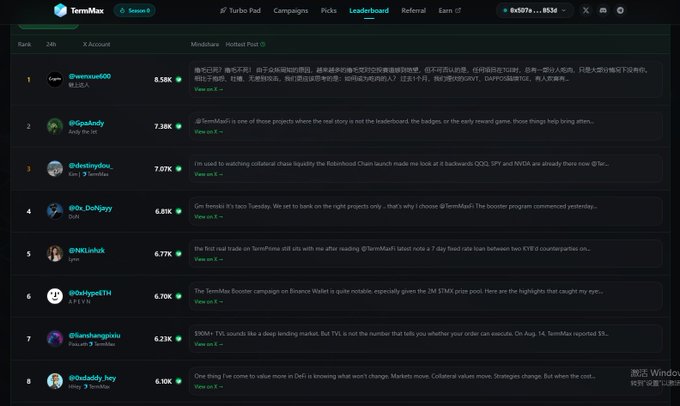
Task: Click green dot beside 6.81K mindshare
Action: [179, 211]
